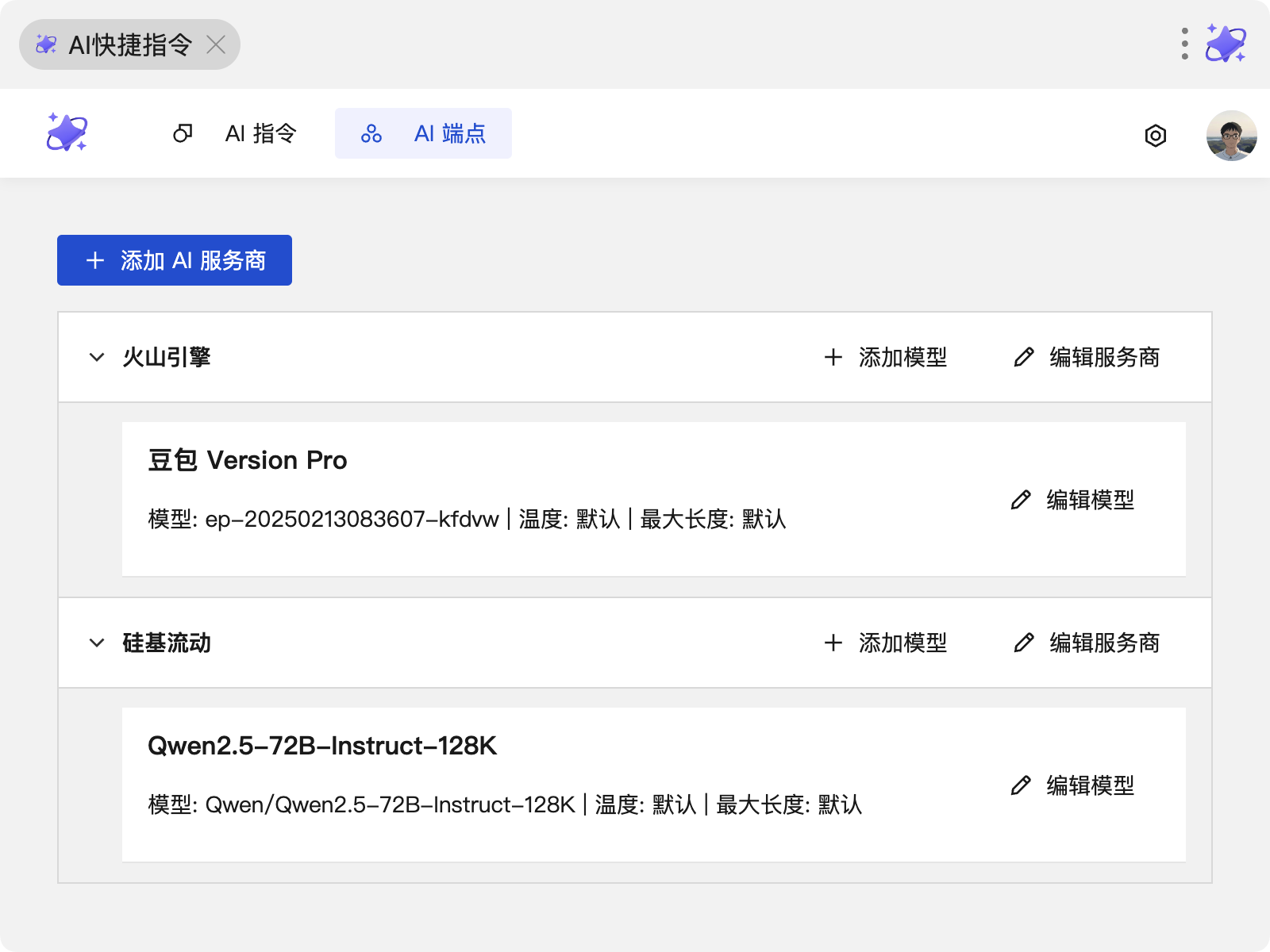
Task: Collapse the 硅基流动 provider section
Action: click(97, 643)
